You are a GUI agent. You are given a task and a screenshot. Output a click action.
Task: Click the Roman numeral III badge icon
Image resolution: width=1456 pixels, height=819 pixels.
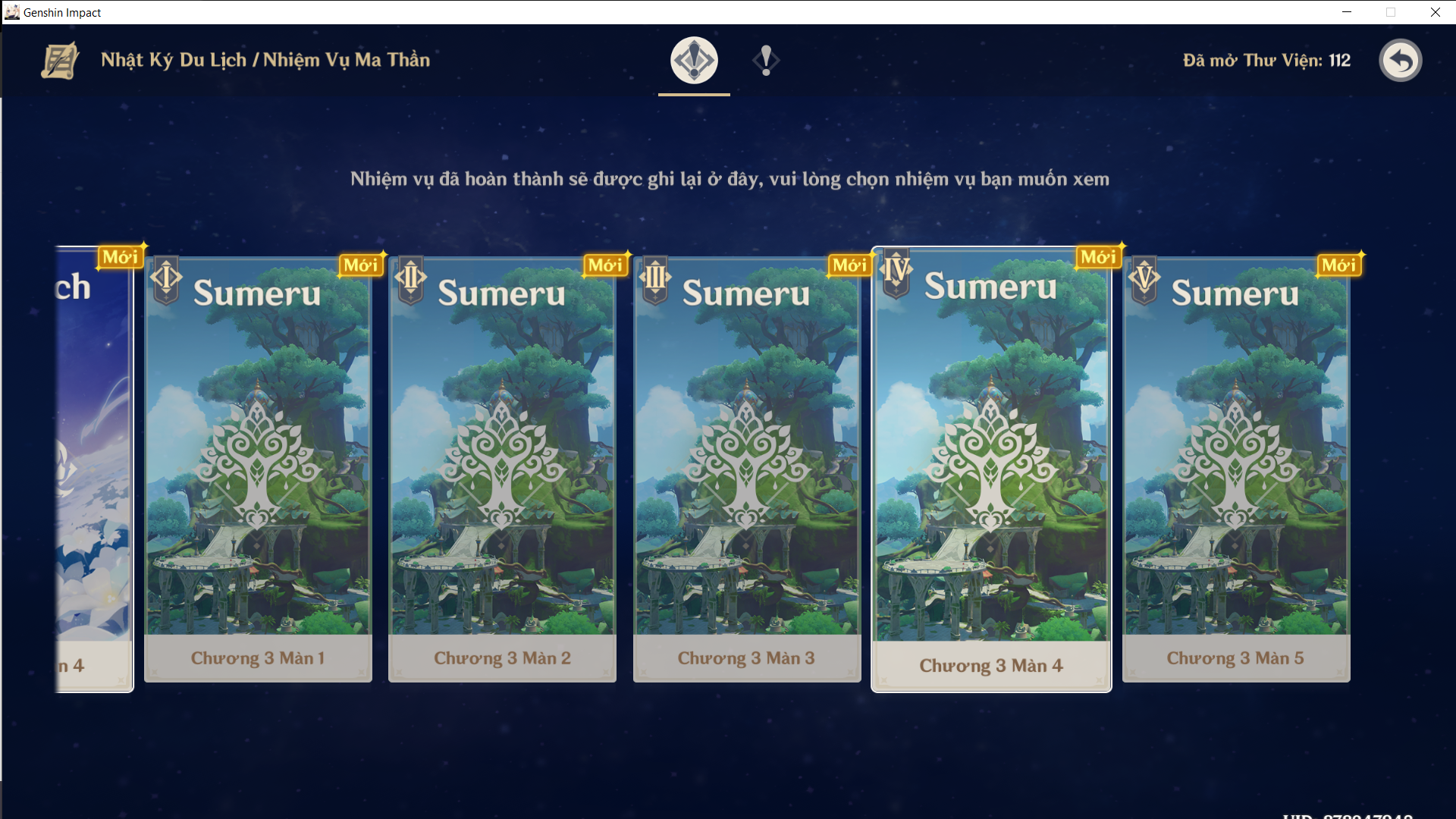click(655, 280)
